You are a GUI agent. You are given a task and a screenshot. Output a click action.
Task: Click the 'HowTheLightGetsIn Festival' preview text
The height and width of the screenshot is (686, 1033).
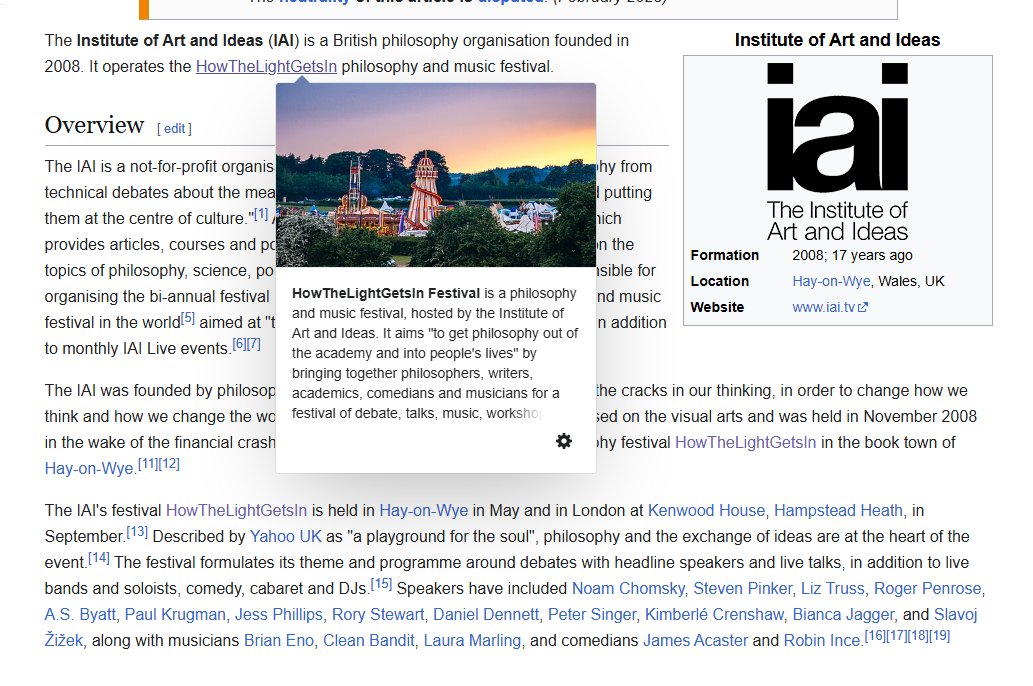(386, 293)
